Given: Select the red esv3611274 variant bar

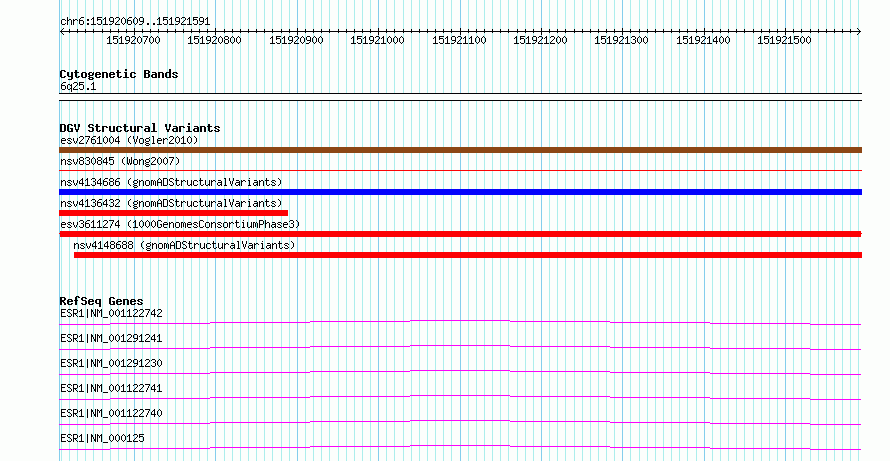Looking at the screenshot, I should point(460,234).
